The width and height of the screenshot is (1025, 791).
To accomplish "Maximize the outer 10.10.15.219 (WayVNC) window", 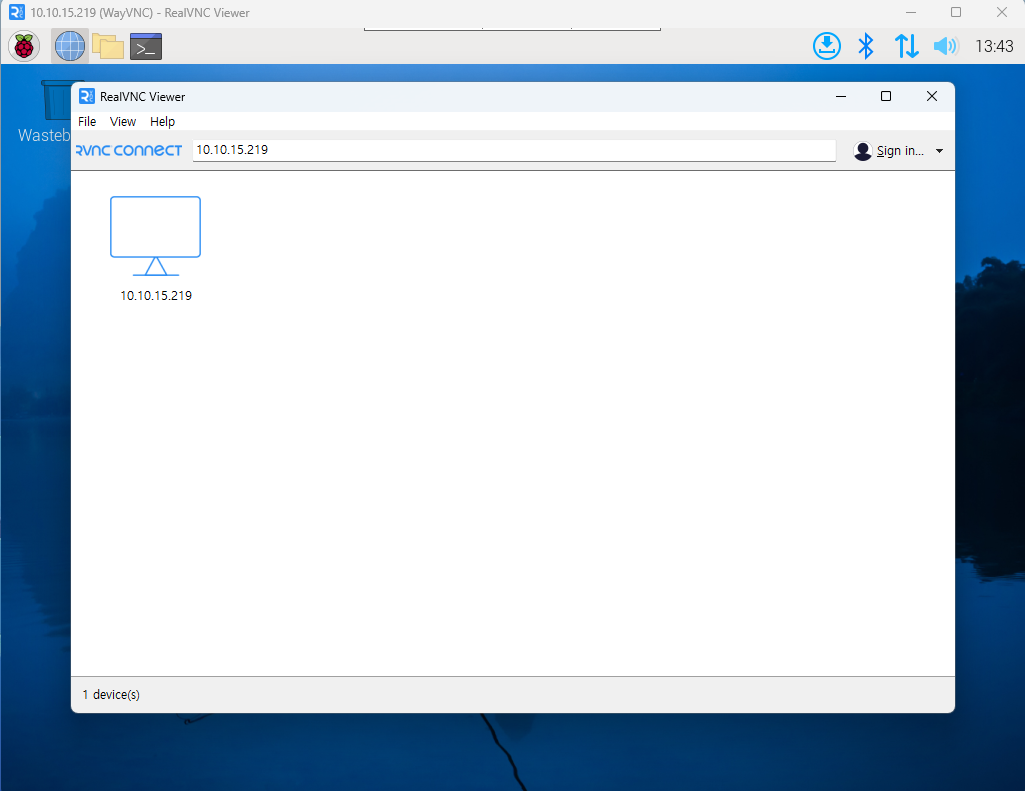I will pos(956,12).
